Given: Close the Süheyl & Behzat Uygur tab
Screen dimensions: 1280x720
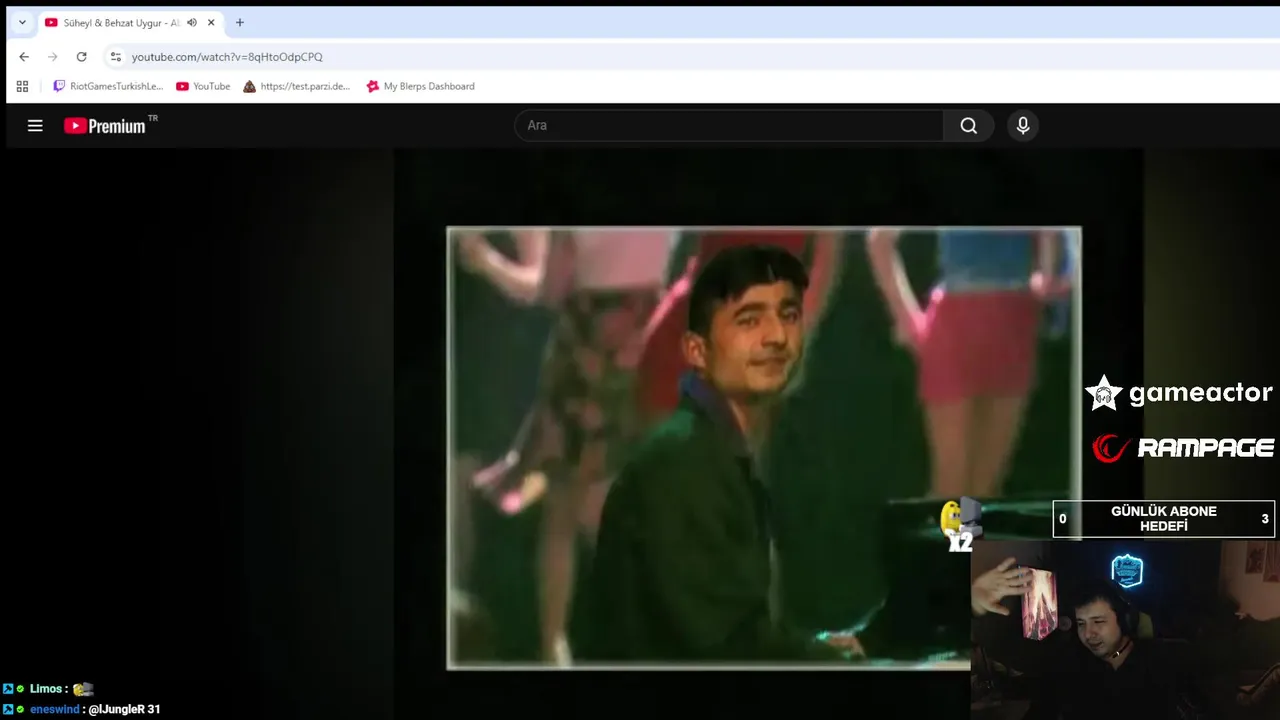Looking at the screenshot, I should click(211, 22).
